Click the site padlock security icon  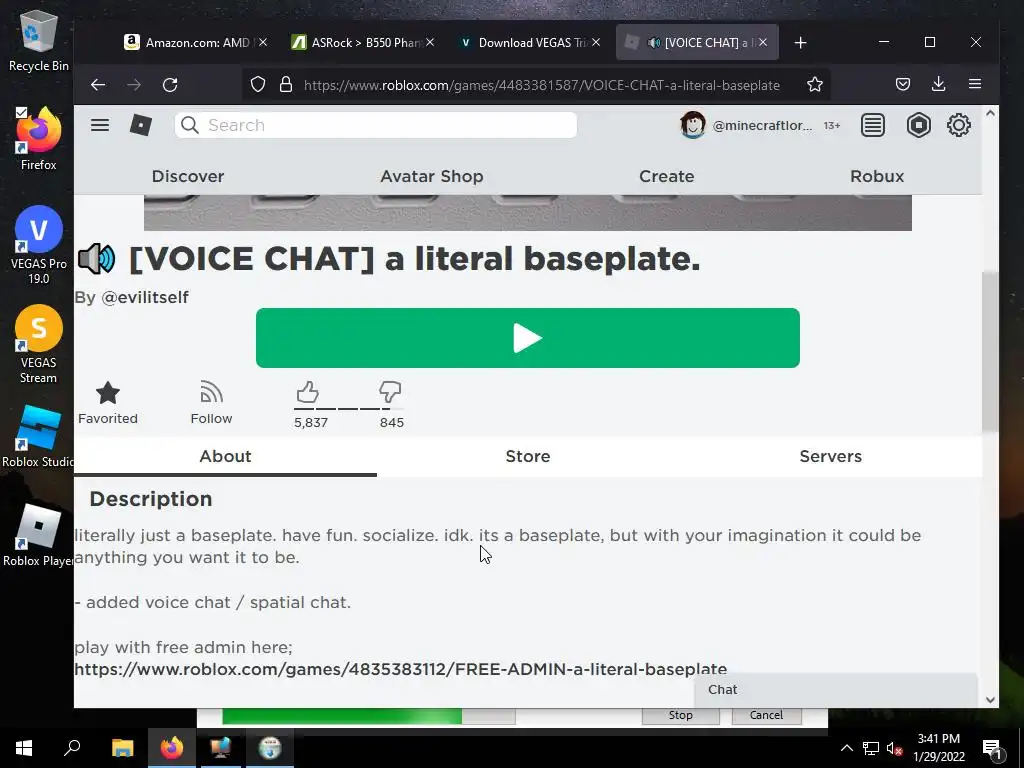point(286,85)
